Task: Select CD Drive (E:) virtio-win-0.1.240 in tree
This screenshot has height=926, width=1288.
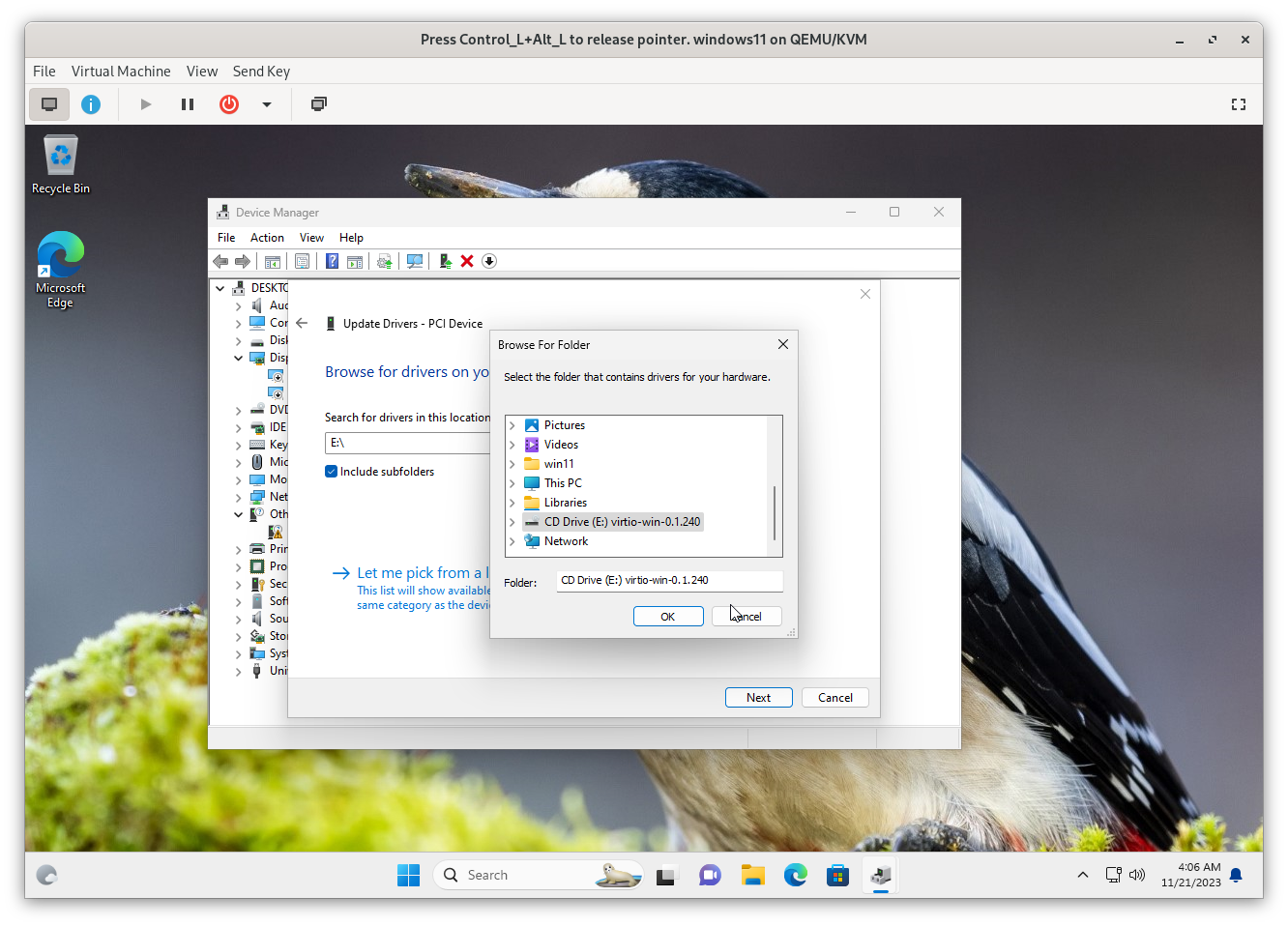Action: 613,522
